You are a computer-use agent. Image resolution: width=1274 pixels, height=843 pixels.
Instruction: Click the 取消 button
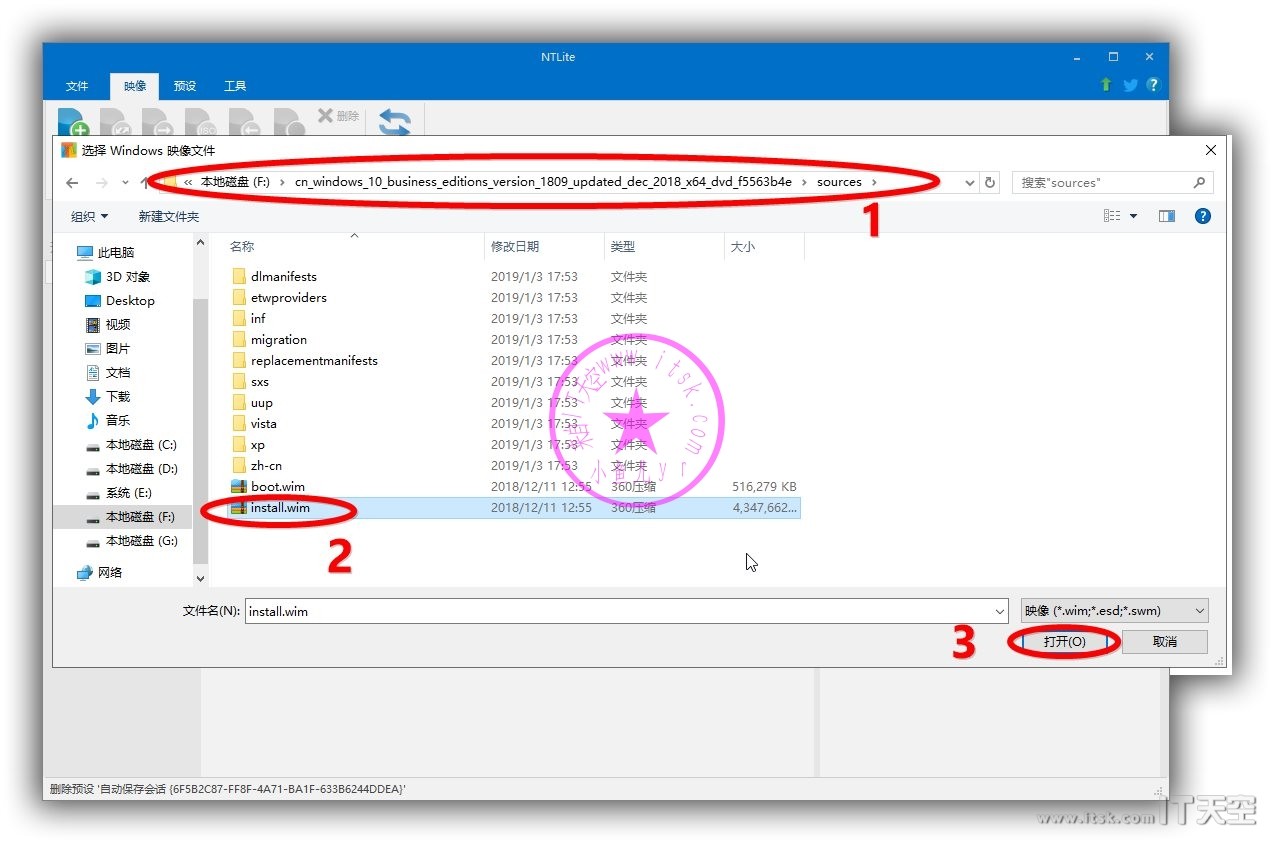(1165, 642)
